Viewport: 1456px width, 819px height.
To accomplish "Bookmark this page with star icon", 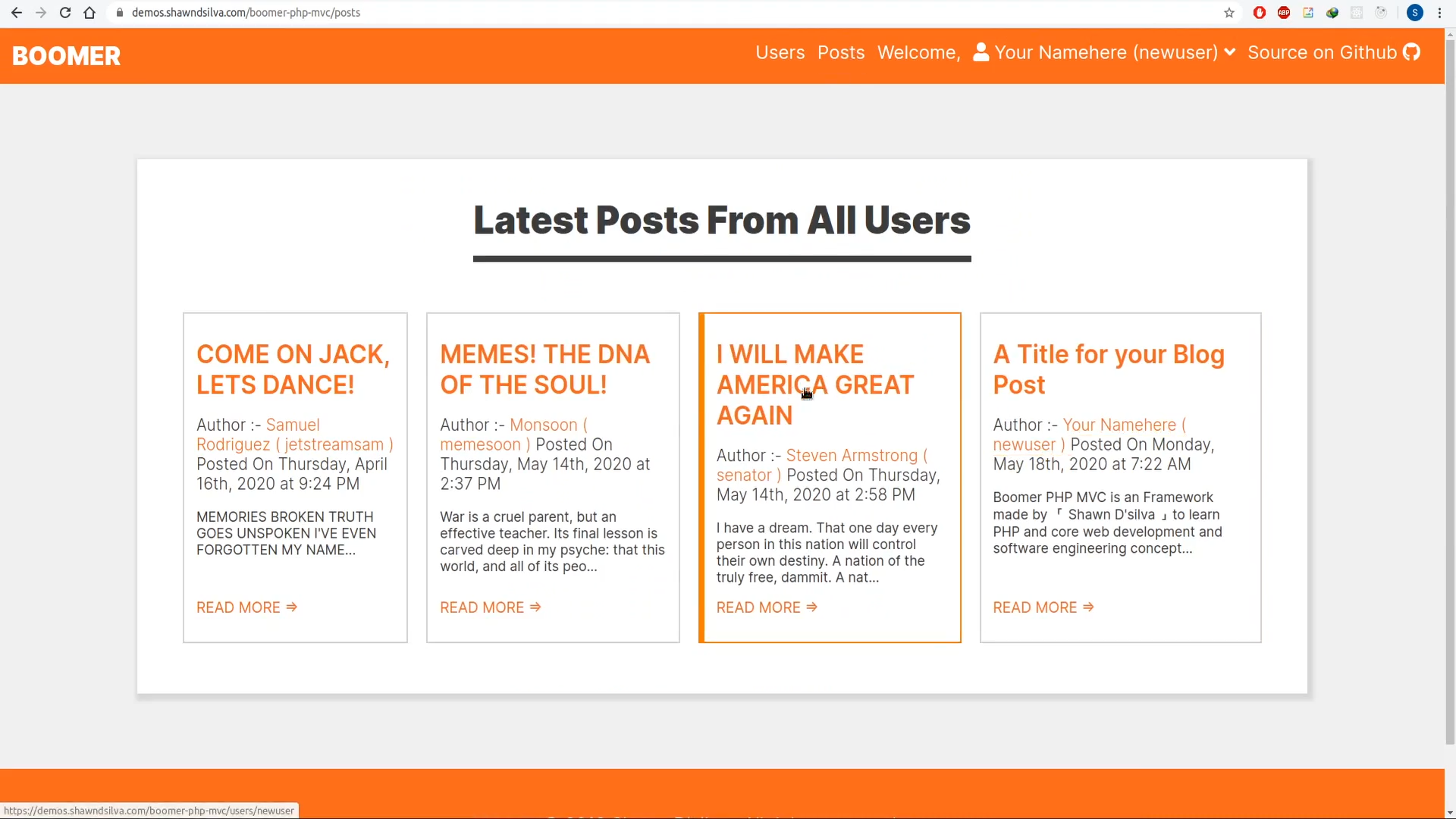I will point(1229,13).
